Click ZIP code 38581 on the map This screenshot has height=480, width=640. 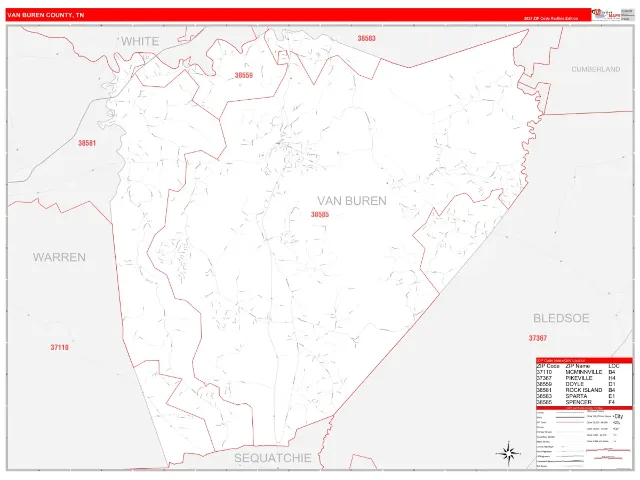coord(87,143)
